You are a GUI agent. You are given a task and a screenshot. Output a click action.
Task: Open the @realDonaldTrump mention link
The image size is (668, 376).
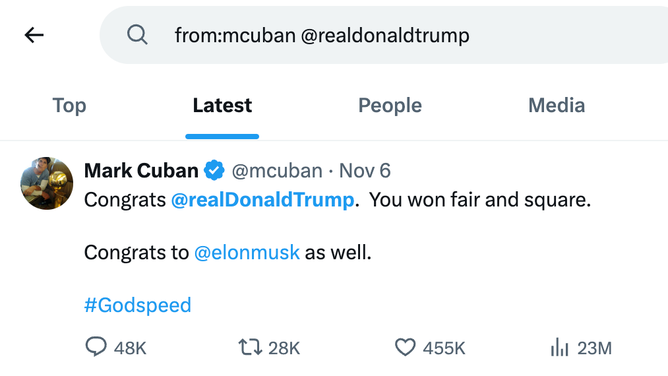coord(262,200)
